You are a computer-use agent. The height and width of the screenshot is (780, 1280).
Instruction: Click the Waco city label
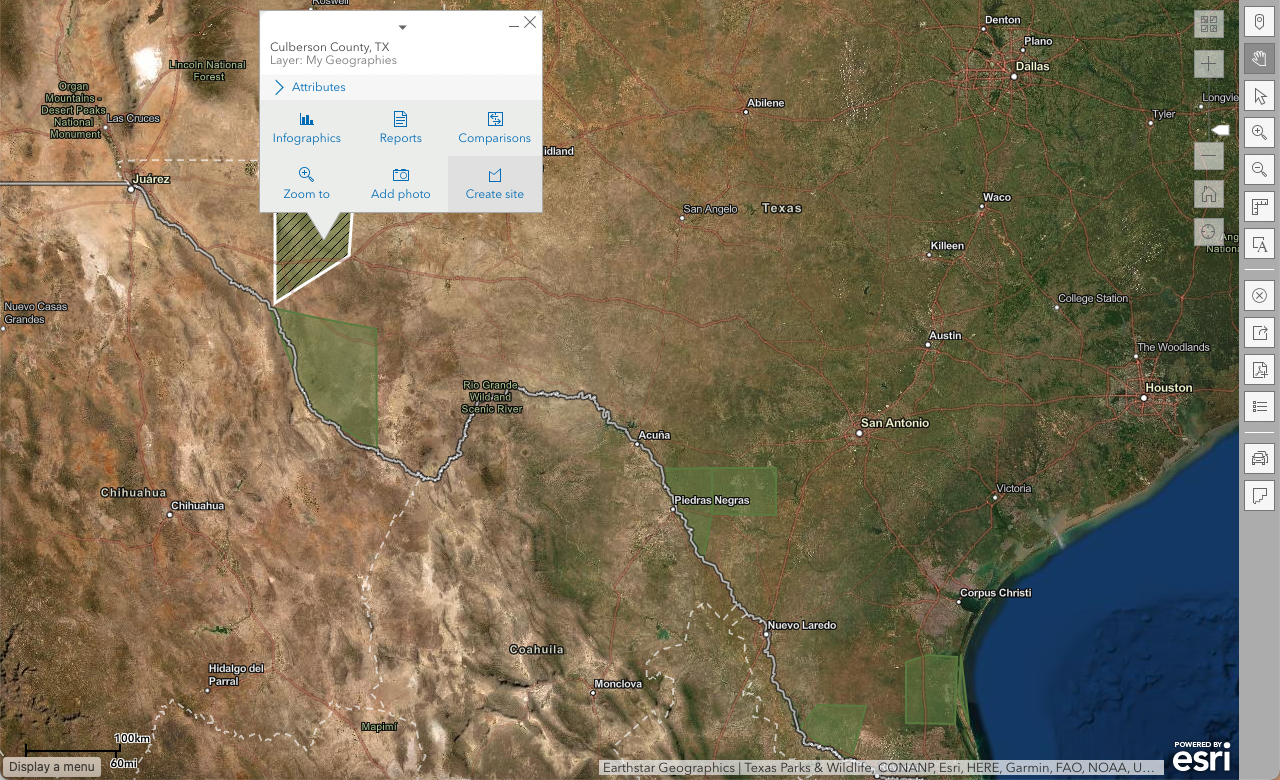pos(997,198)
